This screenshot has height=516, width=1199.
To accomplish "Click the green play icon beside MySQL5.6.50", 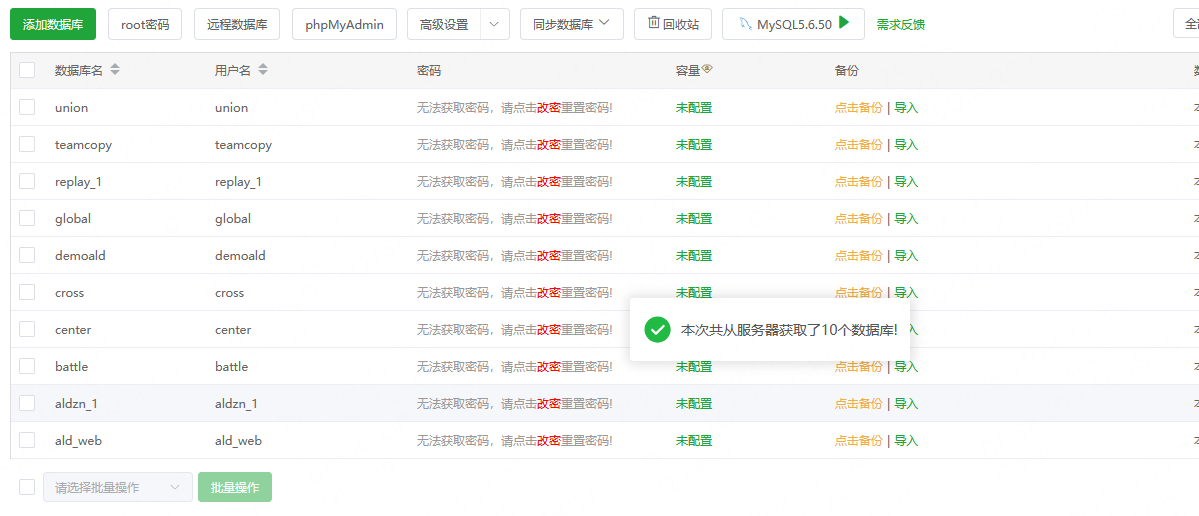I will click(844, 23).
